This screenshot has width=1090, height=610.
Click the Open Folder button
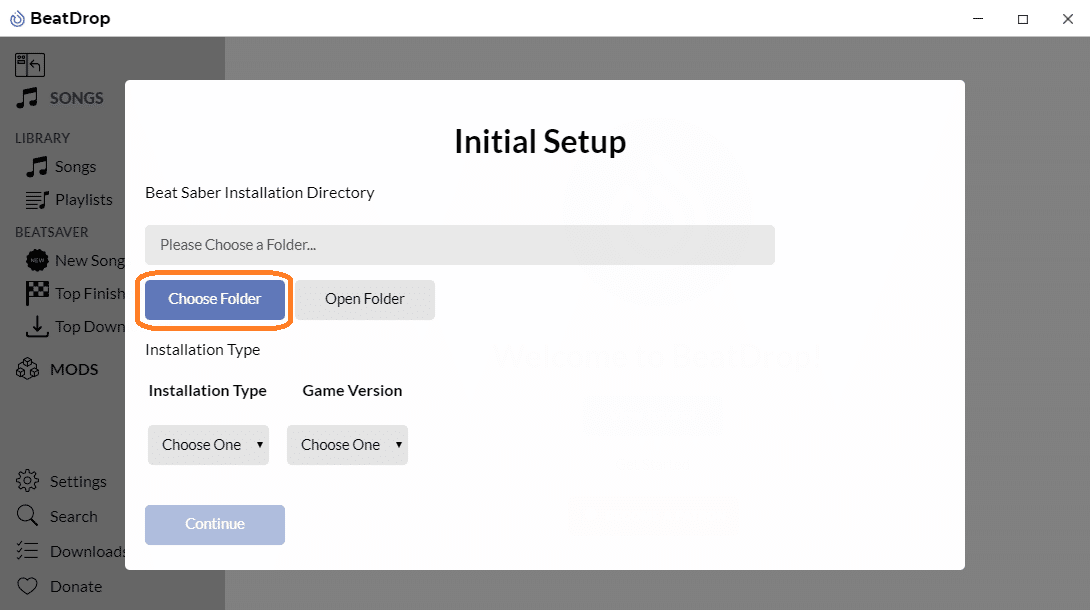[x=365, y=299]
